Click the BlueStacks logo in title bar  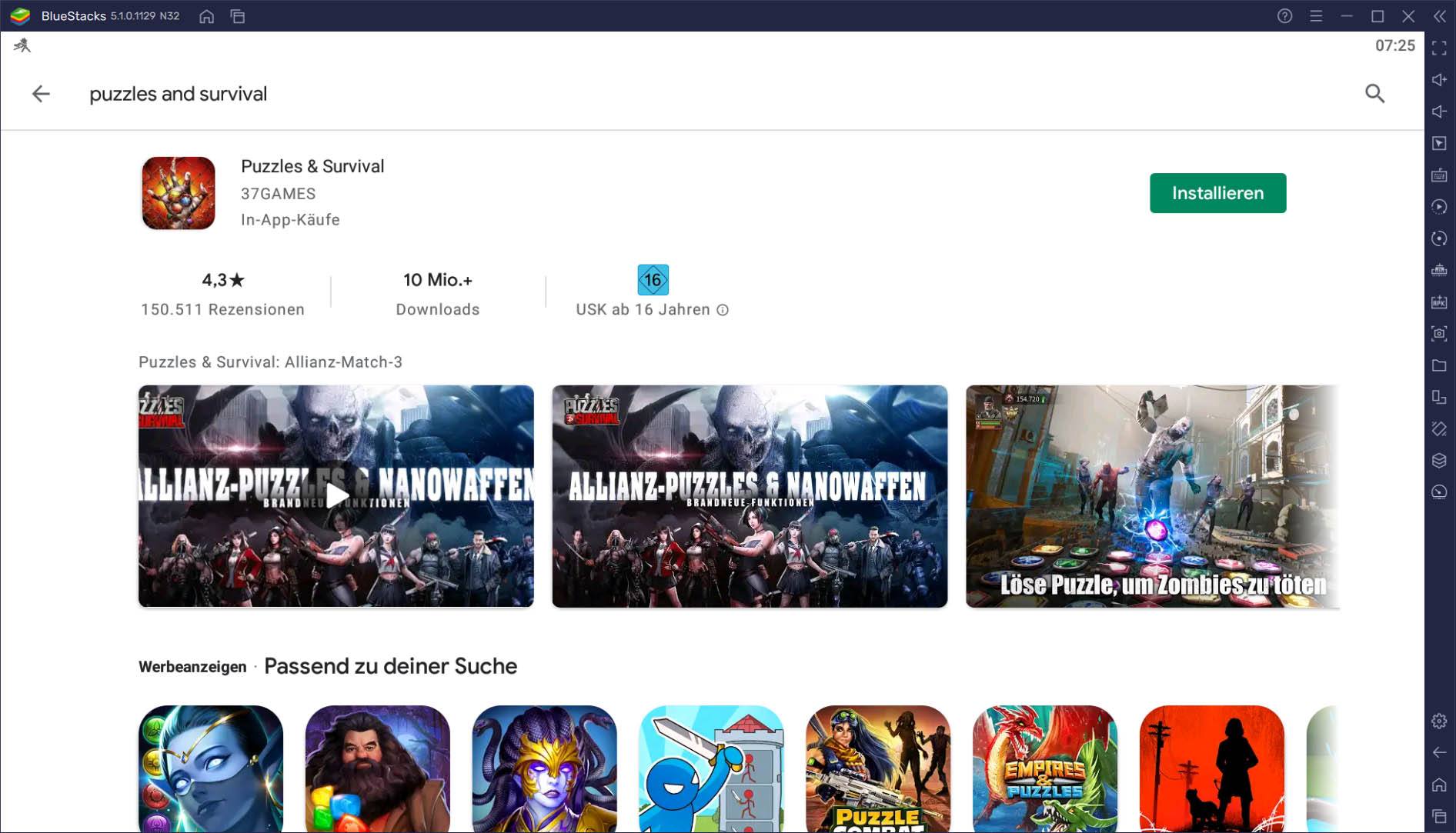coord(20,15)
